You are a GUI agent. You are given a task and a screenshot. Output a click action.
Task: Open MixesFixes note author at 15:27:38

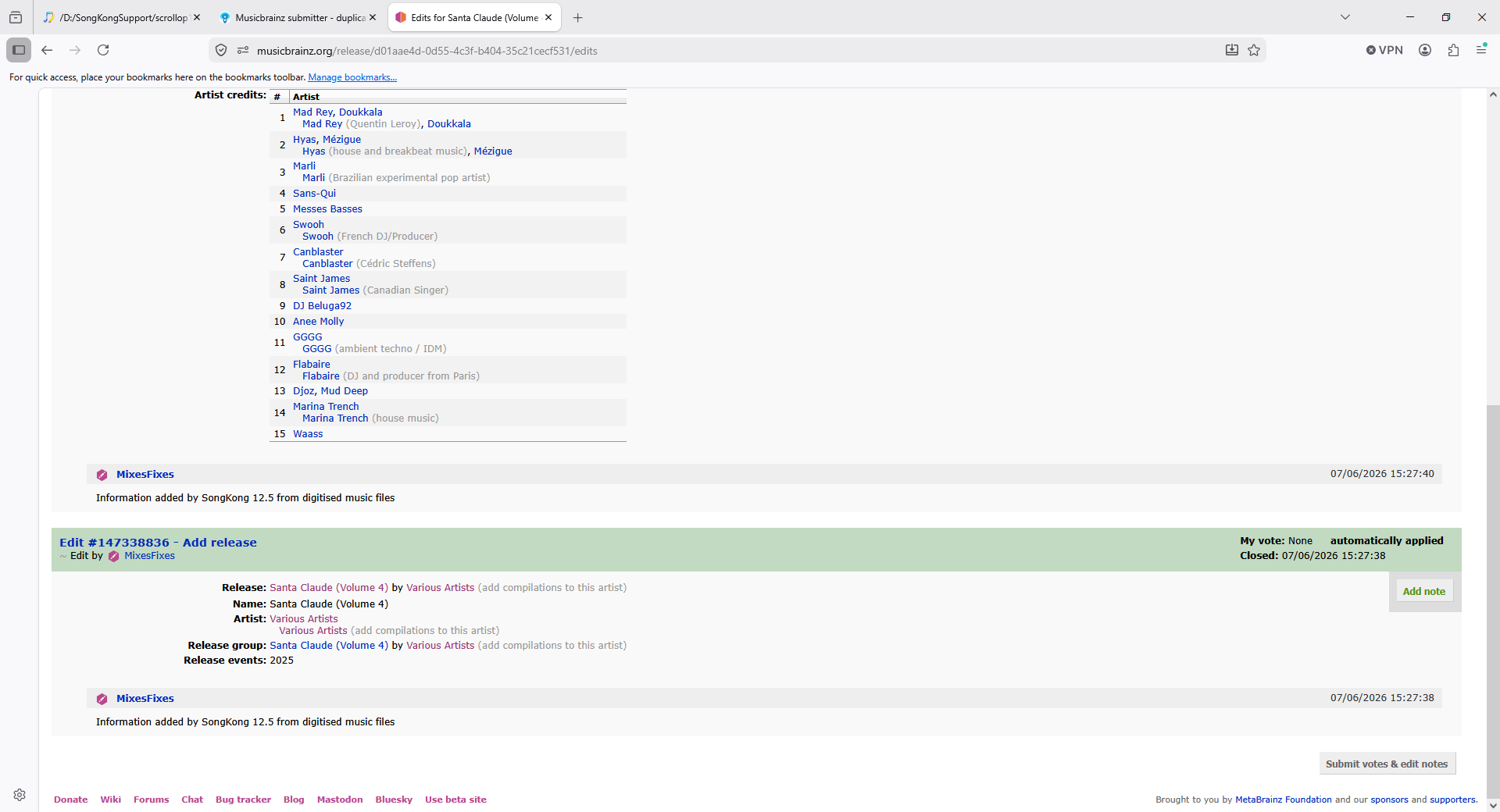145,699
